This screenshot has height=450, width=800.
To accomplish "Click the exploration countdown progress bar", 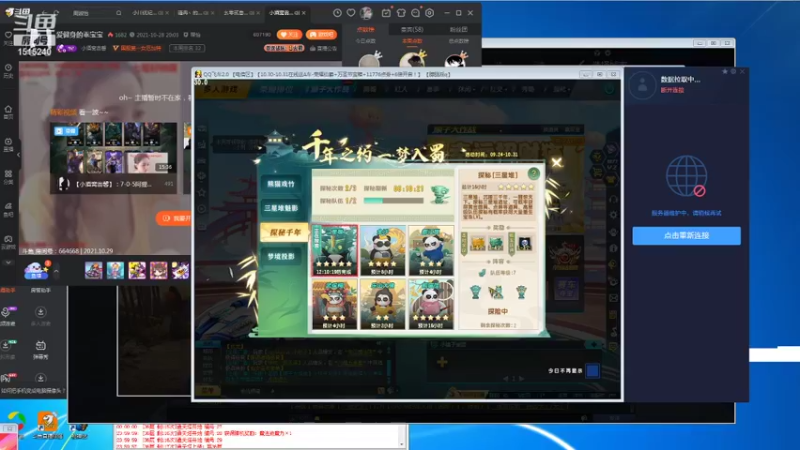I will (393, 201).
